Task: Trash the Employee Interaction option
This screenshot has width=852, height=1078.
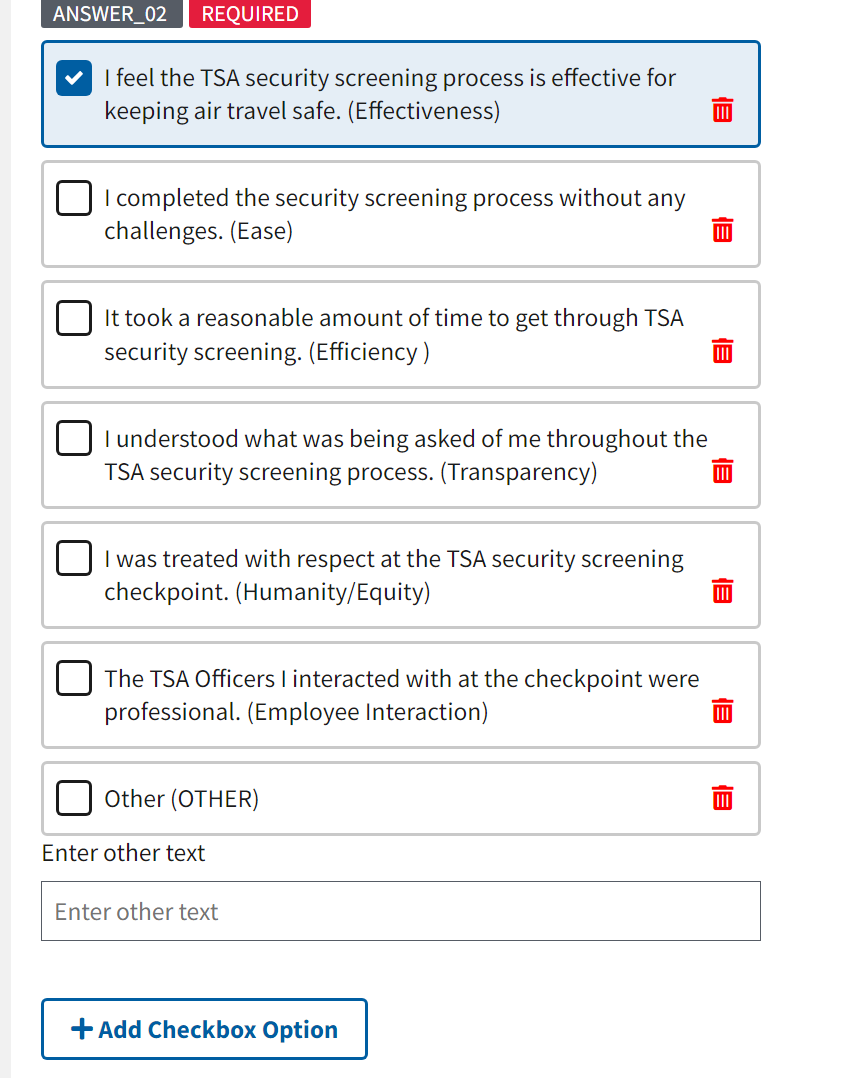Action: 722,712
